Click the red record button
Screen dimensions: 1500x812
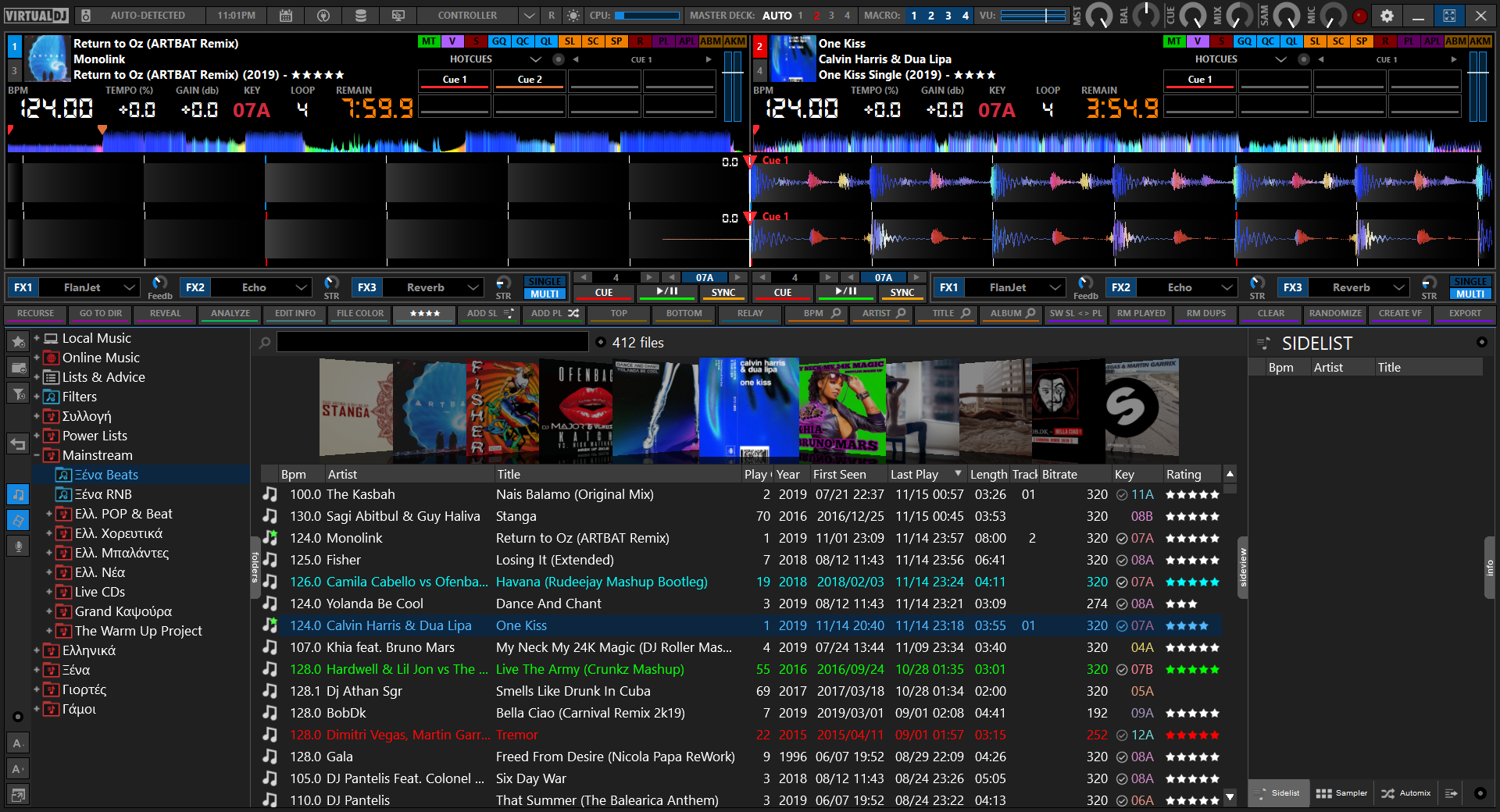[1360, 16]
